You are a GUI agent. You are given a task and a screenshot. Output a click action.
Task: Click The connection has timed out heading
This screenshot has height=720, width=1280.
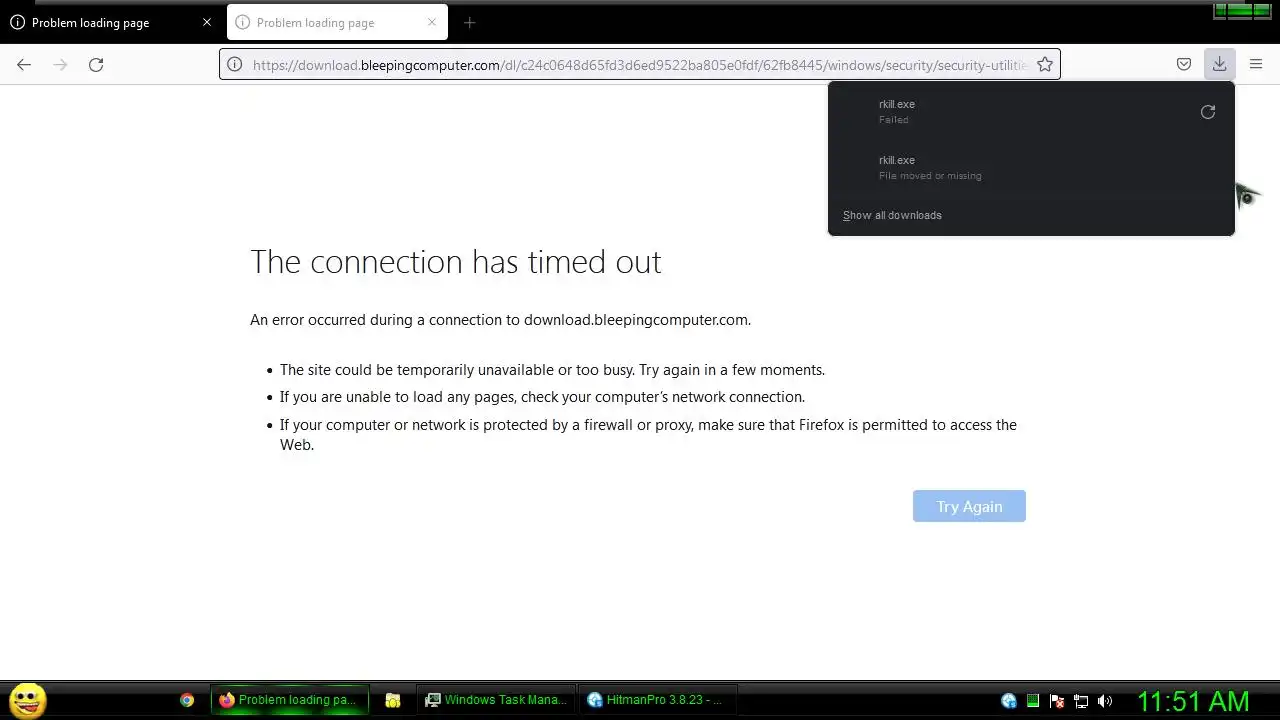click(456, 262)
